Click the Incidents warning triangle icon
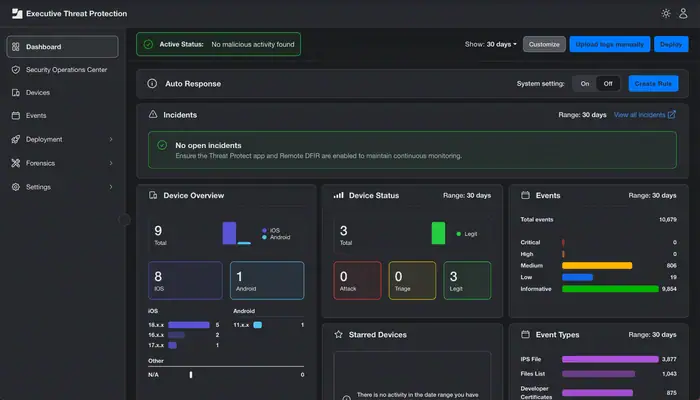 click(153, 115)
